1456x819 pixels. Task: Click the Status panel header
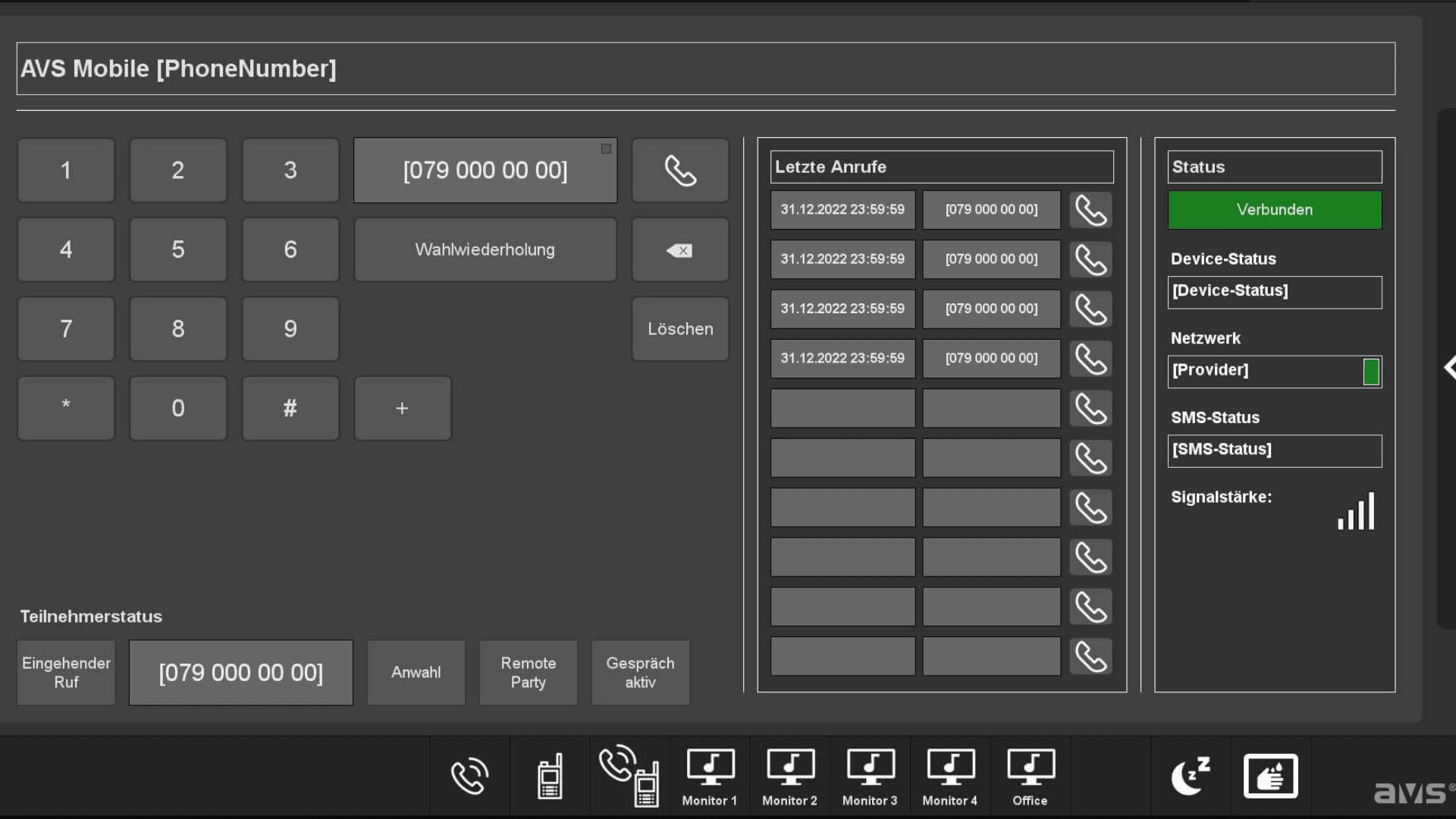1275,167
